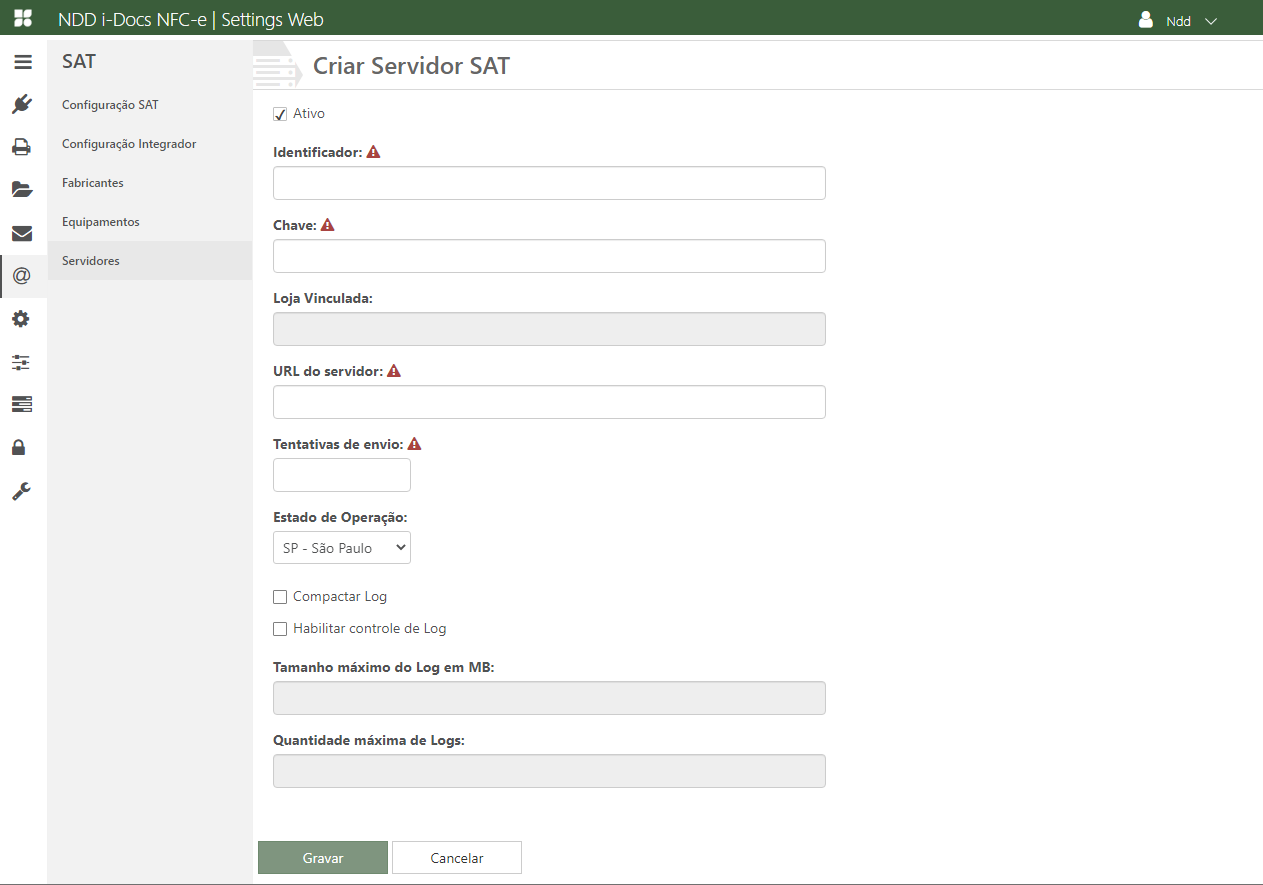Open the folder icon in sidebar
Image resolution: width=1263 pixels, height=885 pixels.
22,190
